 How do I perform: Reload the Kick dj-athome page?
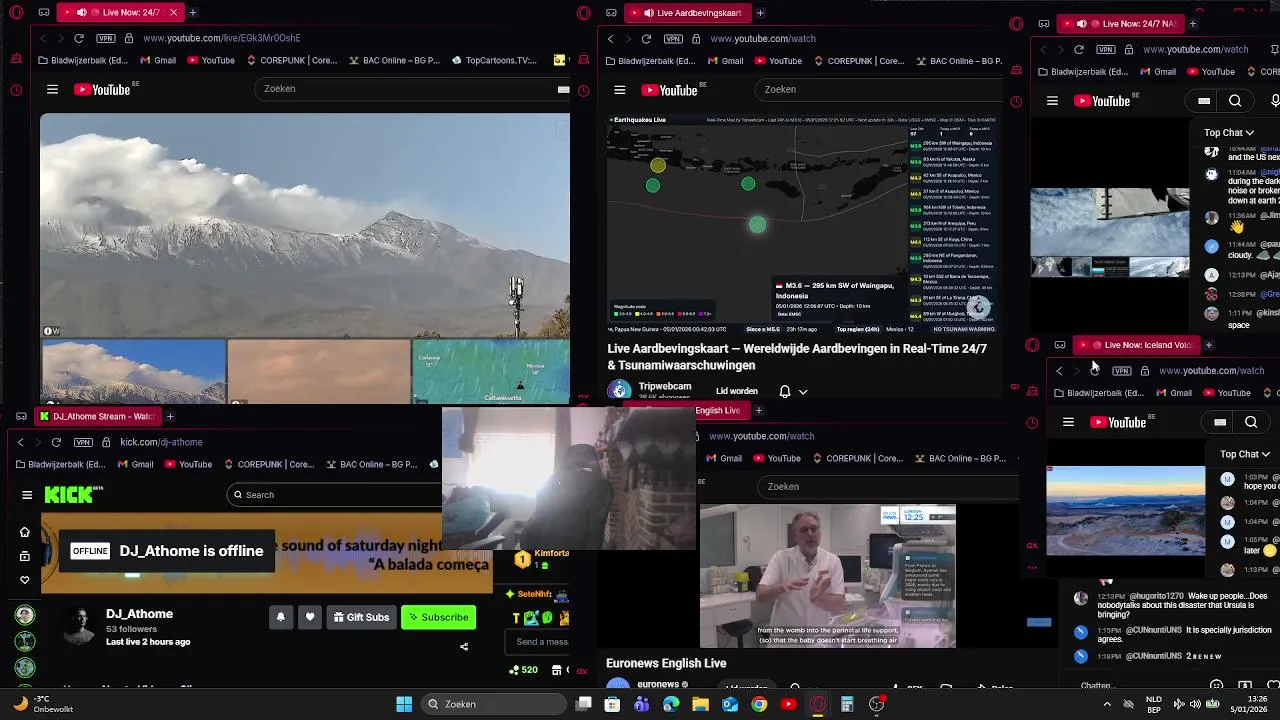pyautogui.click(x=56, y=442)
